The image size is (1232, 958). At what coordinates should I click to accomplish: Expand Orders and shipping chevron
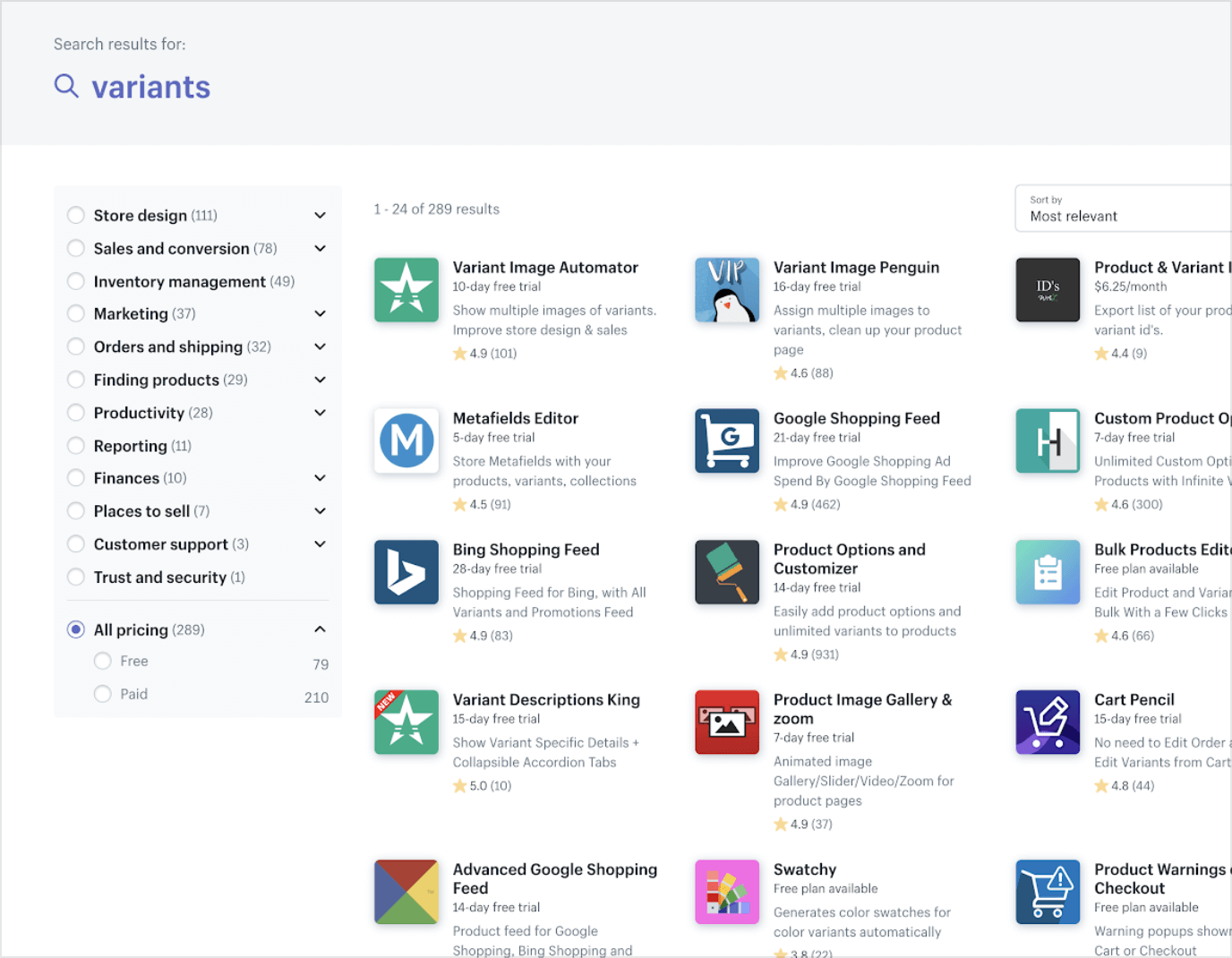point(320,347)
